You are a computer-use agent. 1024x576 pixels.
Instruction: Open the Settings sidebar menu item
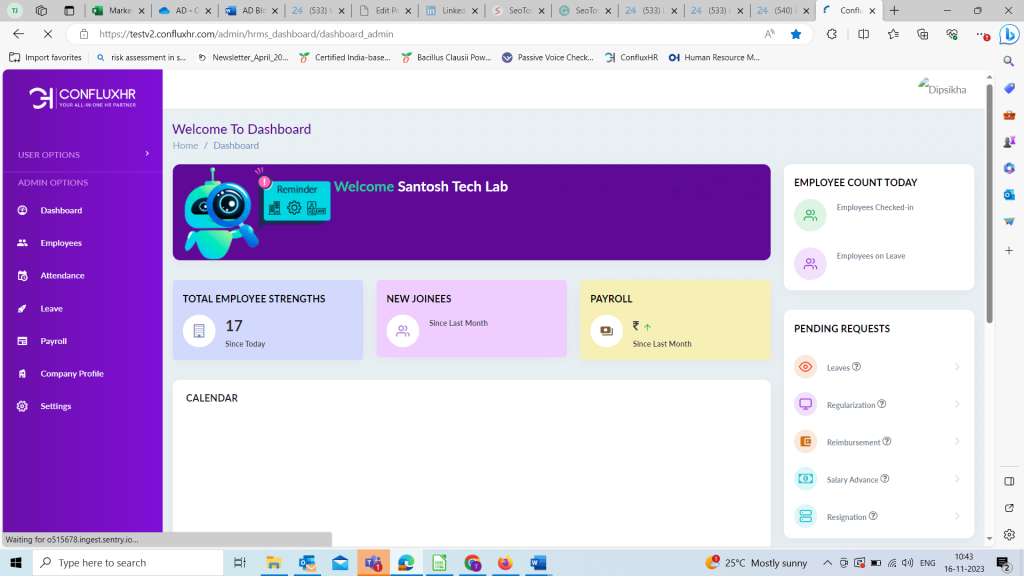pos(56,406)
